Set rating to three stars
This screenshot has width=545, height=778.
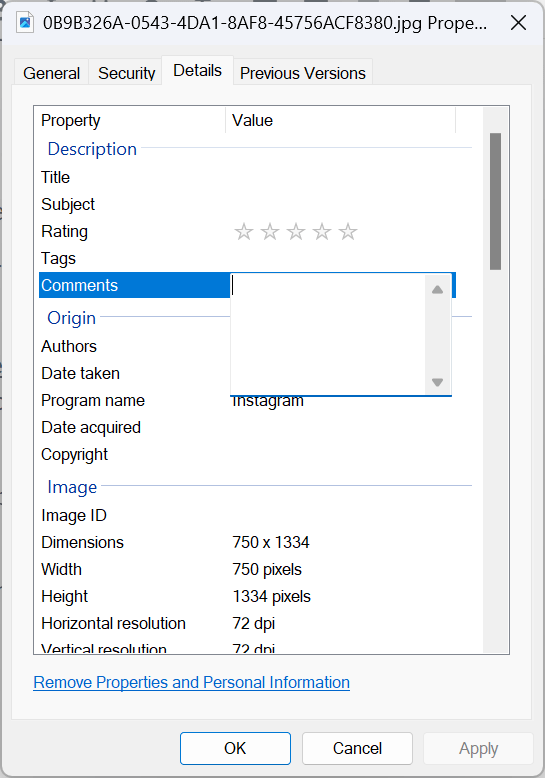(296, 232)
